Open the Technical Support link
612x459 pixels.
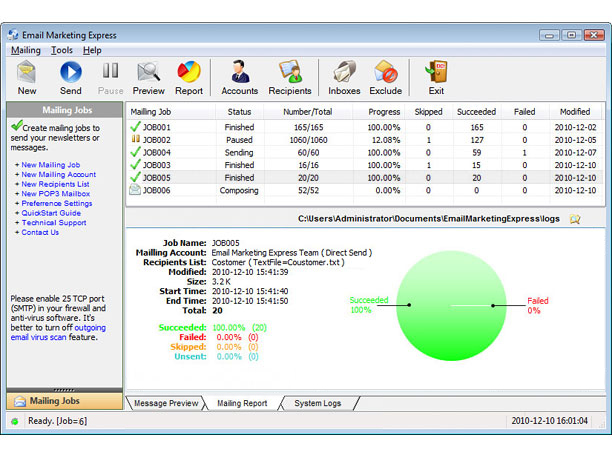tap(54, 222)
